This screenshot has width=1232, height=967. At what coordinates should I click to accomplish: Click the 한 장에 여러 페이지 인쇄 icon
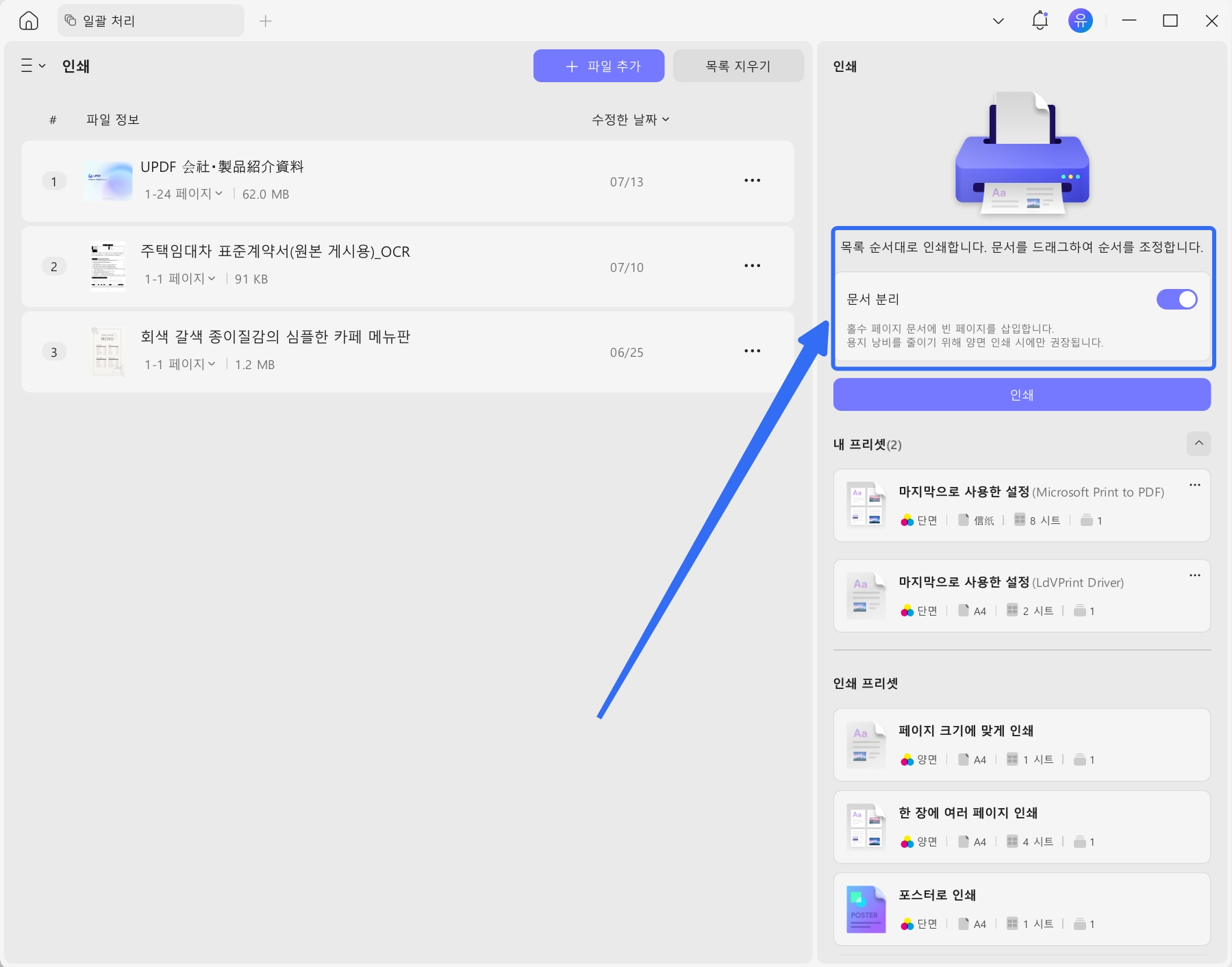point(866,827)
